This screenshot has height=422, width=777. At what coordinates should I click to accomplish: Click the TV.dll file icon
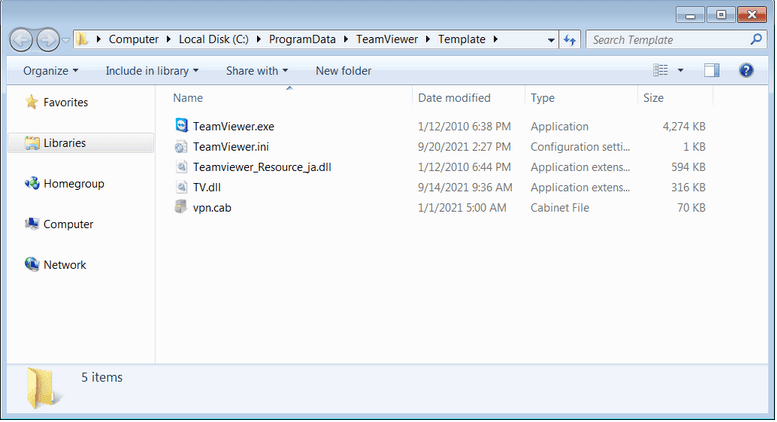coord(182,187)
